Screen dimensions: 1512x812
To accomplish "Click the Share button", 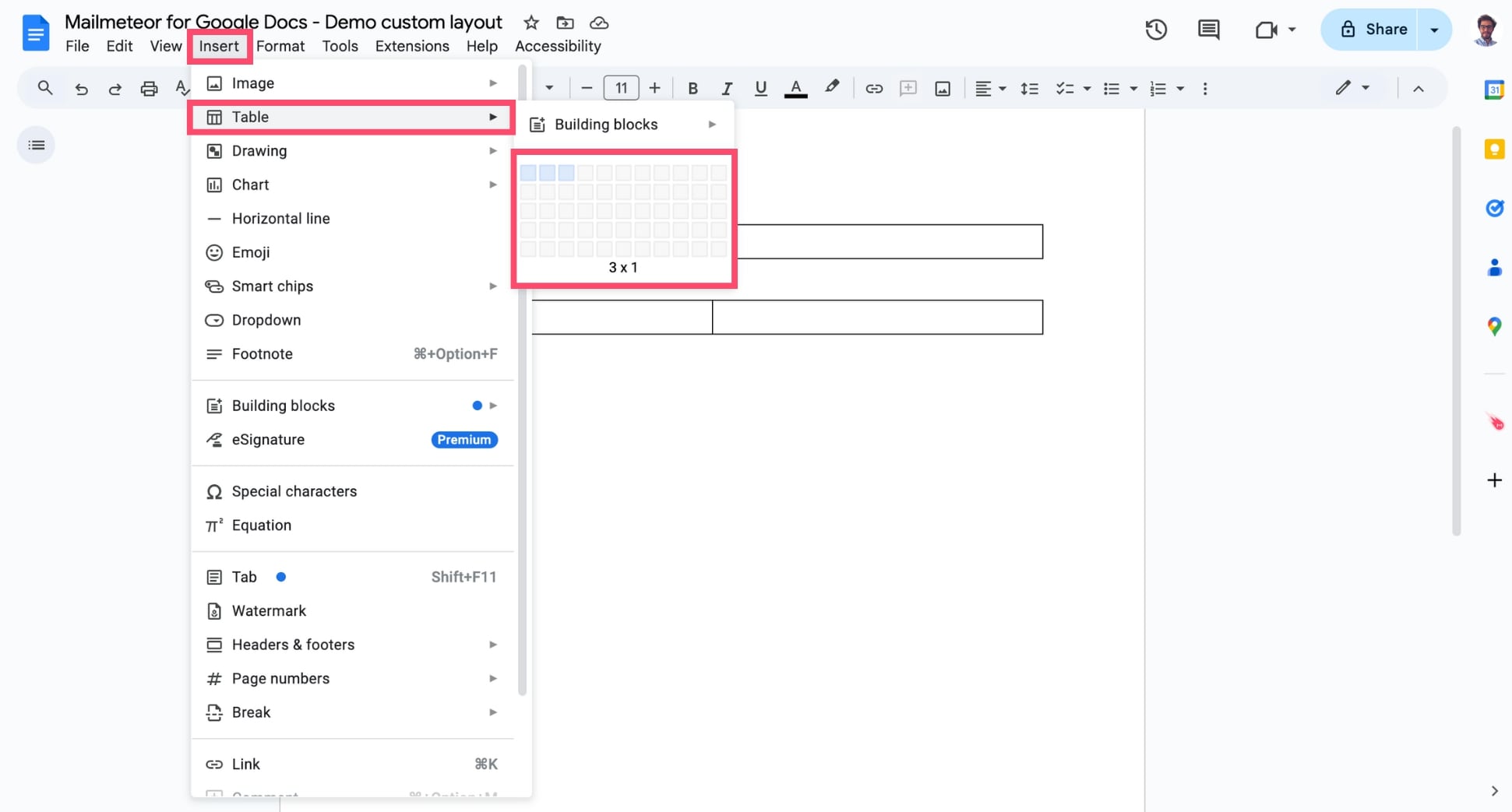I will 1373,30.
